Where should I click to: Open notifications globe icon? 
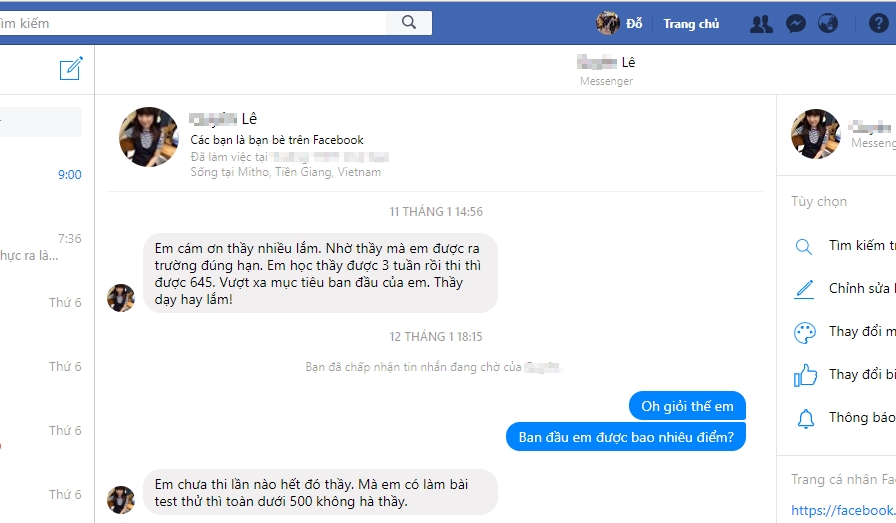(x=827, y=23)
